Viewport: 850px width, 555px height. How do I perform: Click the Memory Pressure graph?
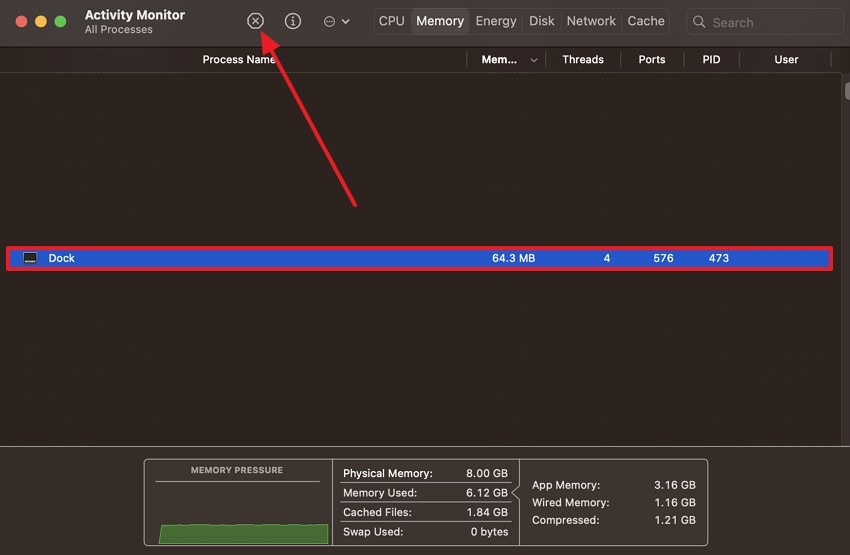243,533
